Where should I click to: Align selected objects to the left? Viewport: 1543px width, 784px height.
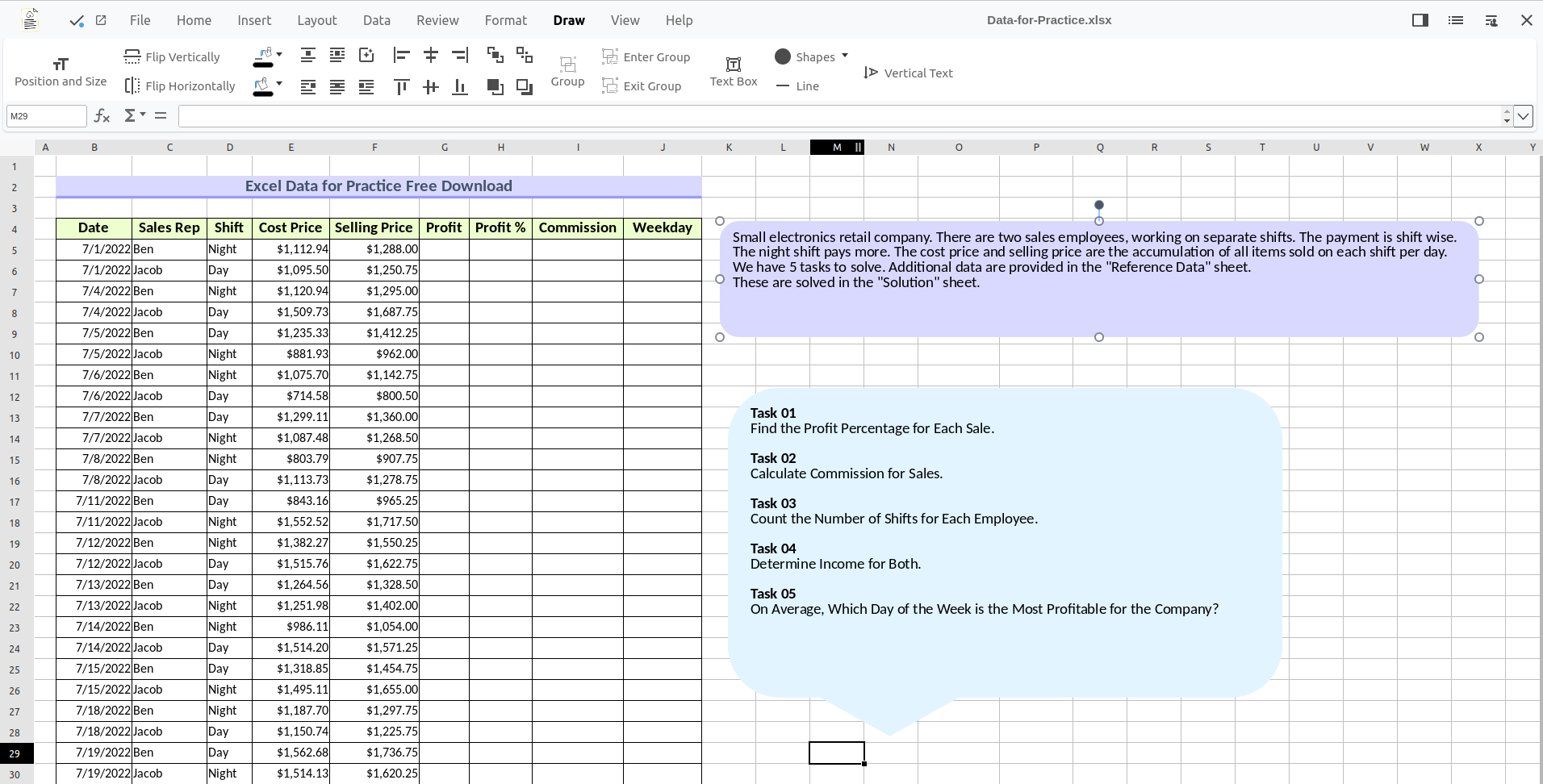coord(401,55)
